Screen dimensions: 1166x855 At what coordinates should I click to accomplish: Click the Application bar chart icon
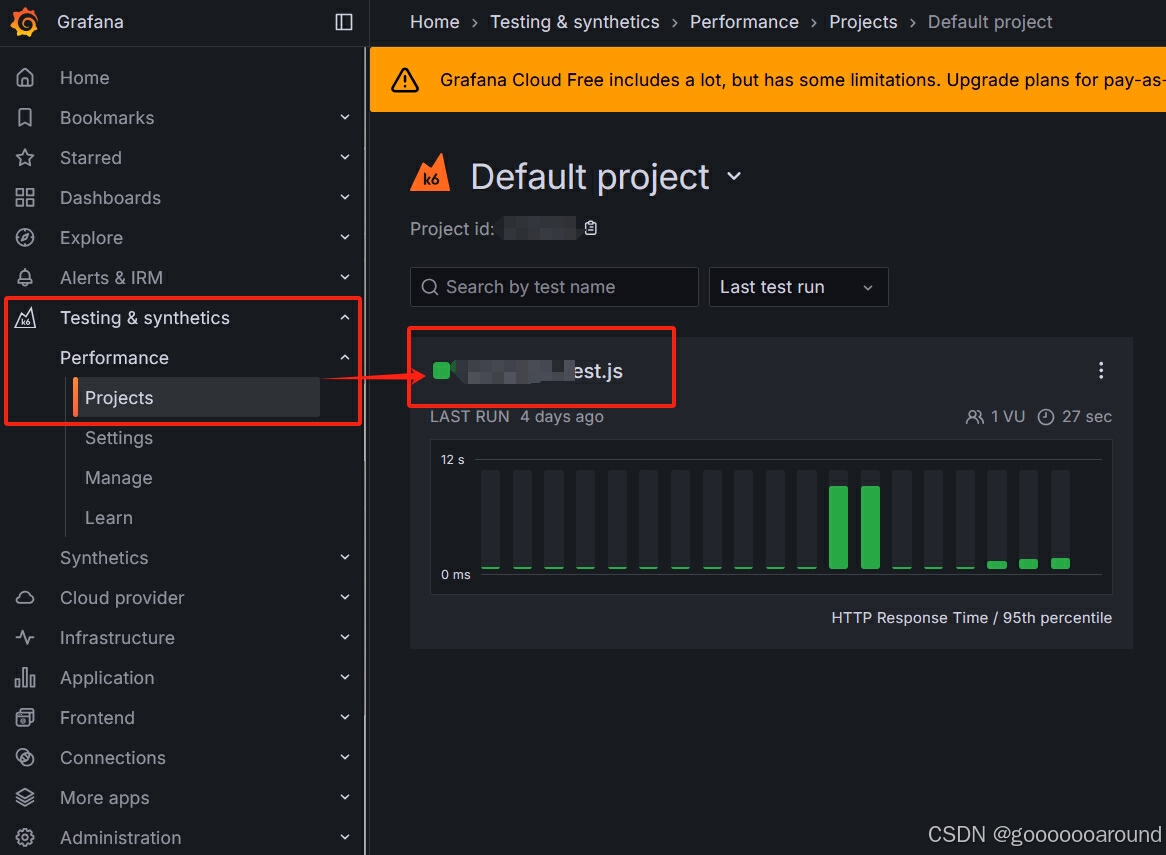pos(25,677)
